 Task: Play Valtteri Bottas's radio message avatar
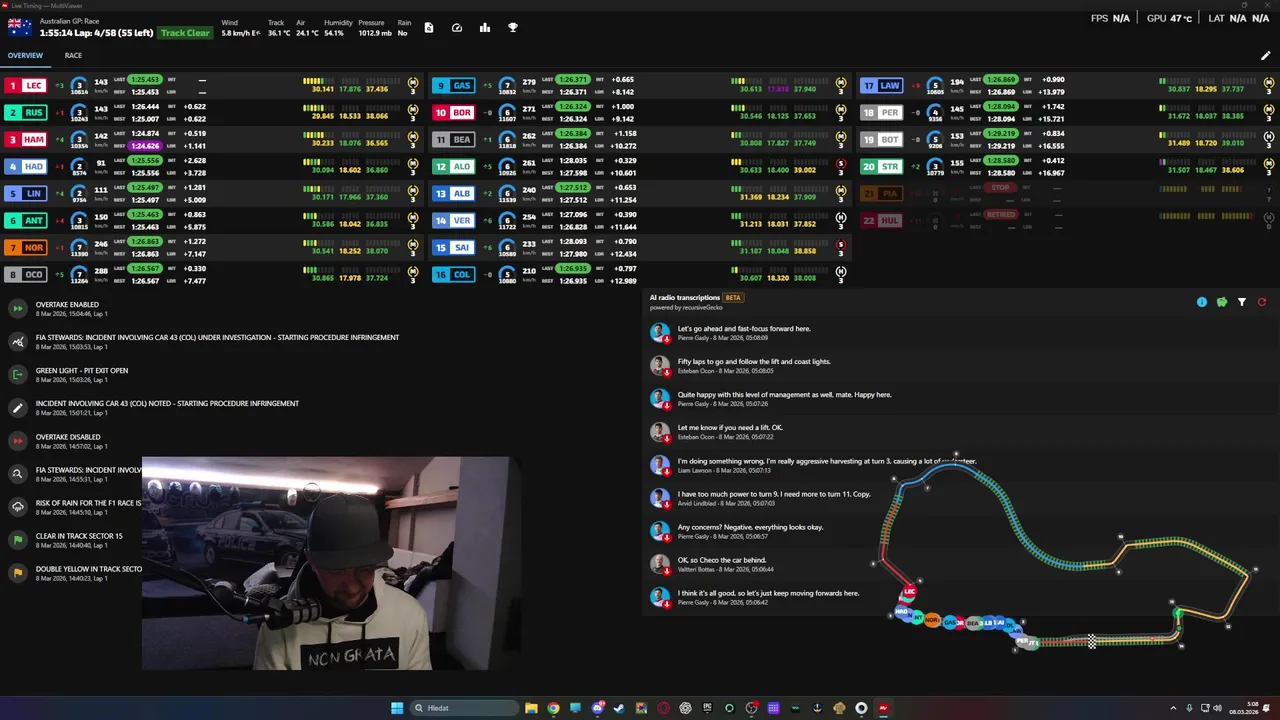[659, 563]
